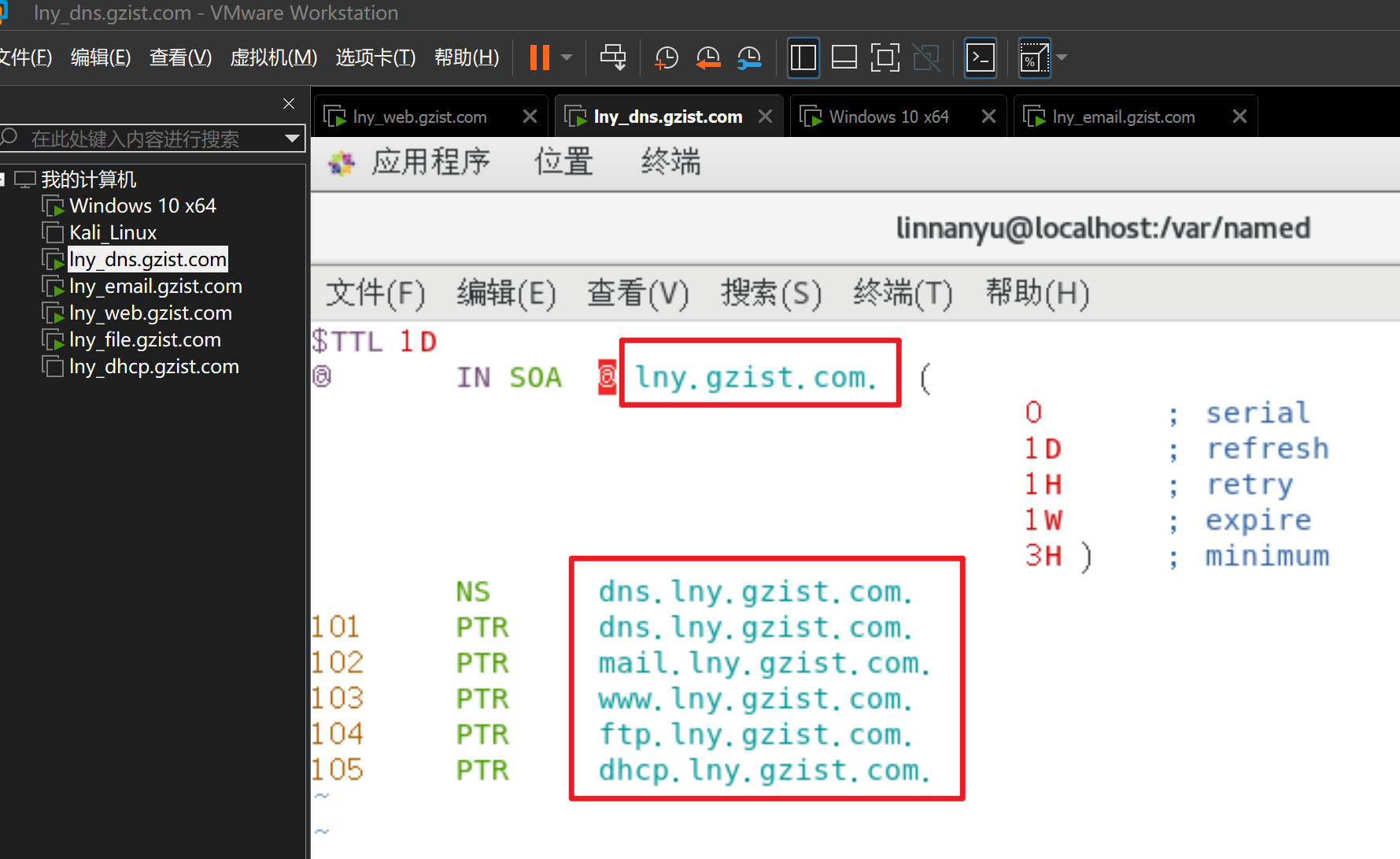Switch to the Windows 10 x64 tab
Screen dimensions: 1400x859
point(888,117)
